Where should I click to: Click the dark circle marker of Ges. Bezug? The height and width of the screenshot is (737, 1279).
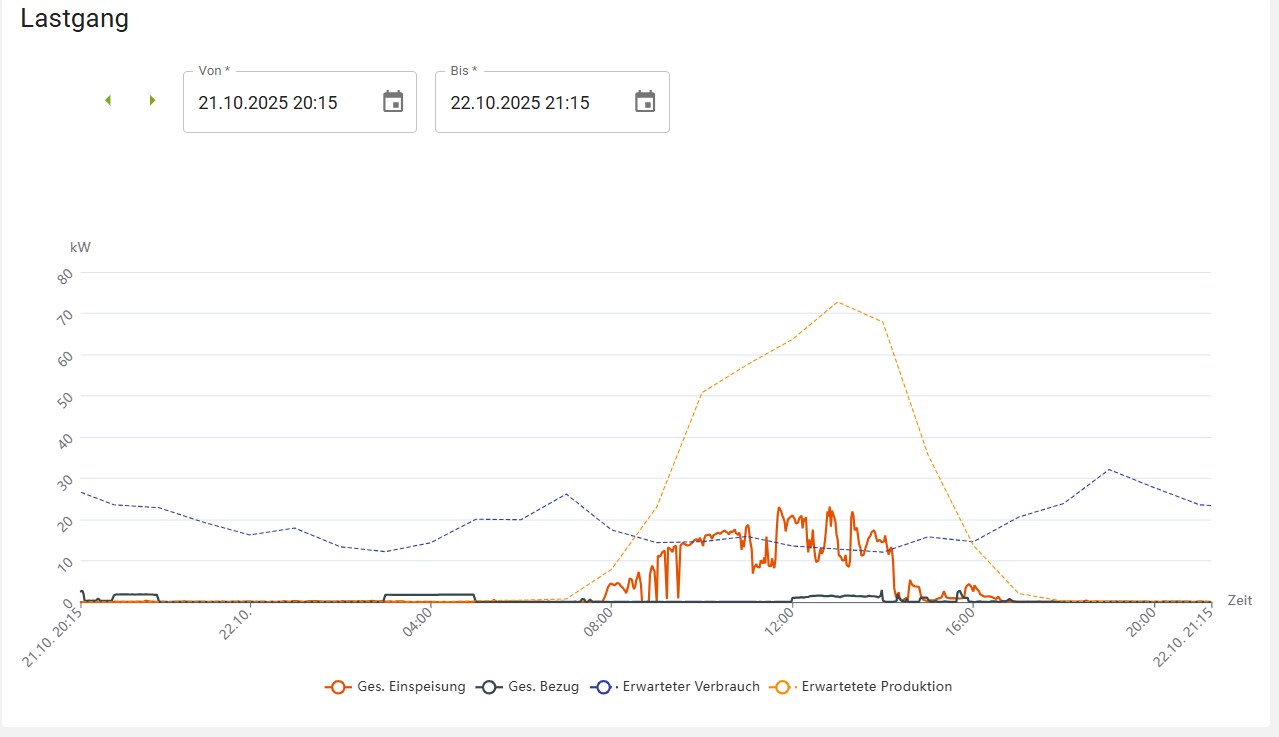tap(489, 687)
